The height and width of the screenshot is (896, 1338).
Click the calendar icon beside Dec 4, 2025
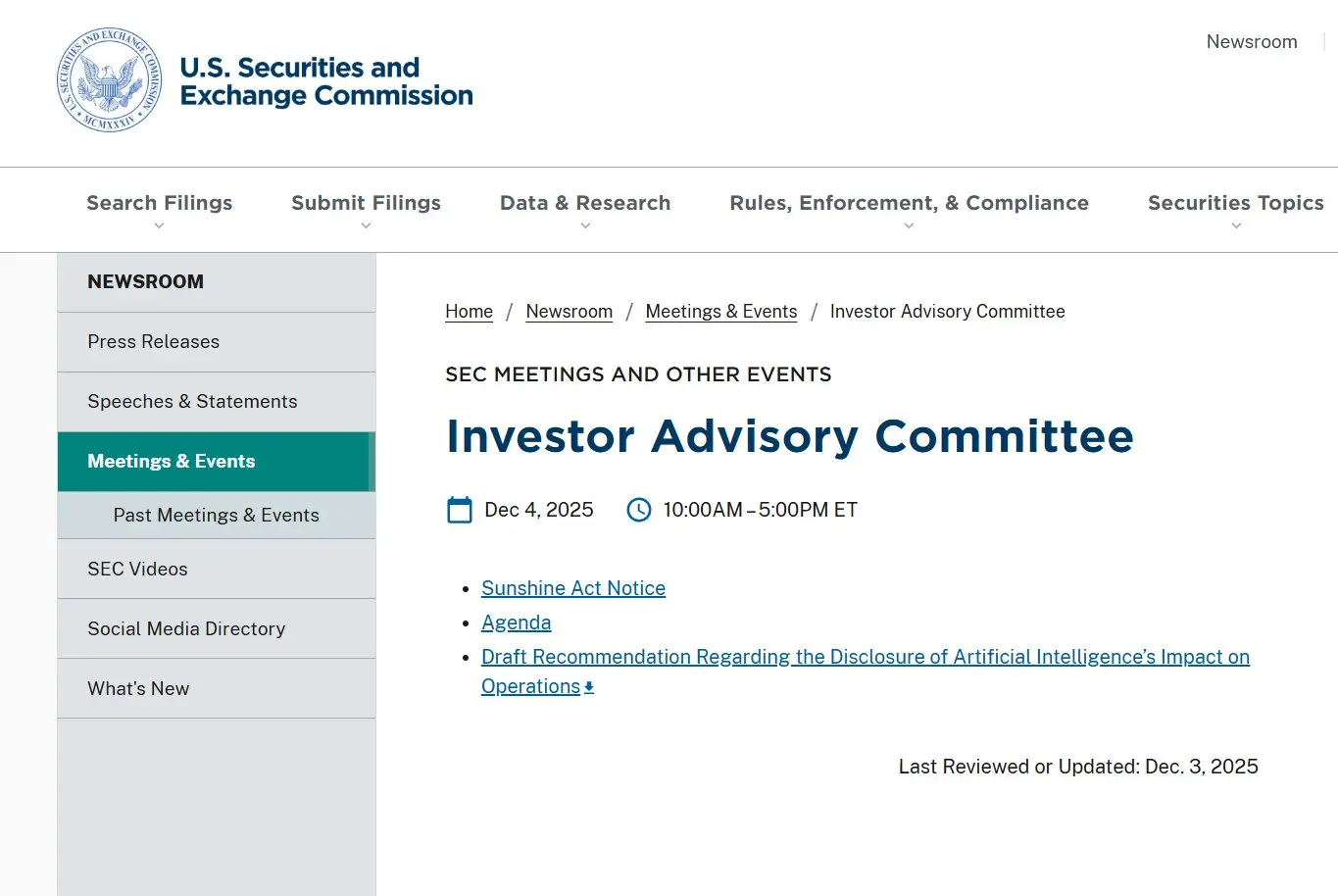click(x=460, y=510)
